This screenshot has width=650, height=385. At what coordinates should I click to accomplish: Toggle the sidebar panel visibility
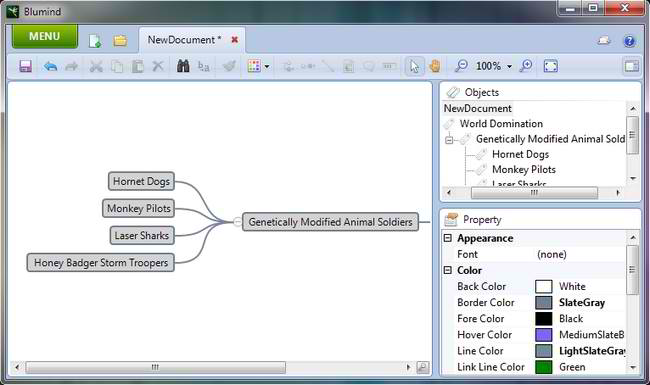coord(631,66)
